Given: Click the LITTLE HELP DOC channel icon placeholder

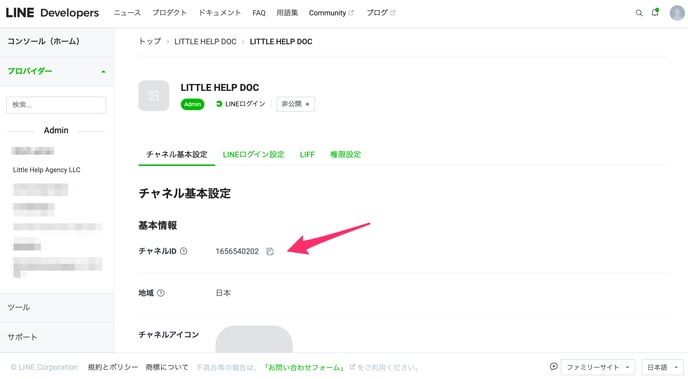Looking at the screenshot, I should pos(154,96).
